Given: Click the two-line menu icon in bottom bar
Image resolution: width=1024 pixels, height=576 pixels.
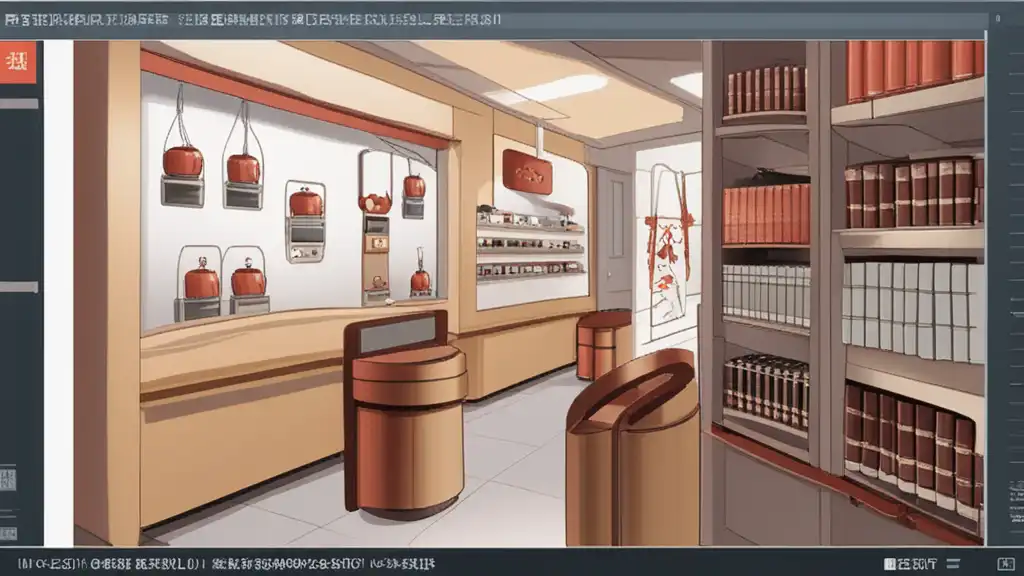Looking at the screenshot, I should (x=953, y=564).
